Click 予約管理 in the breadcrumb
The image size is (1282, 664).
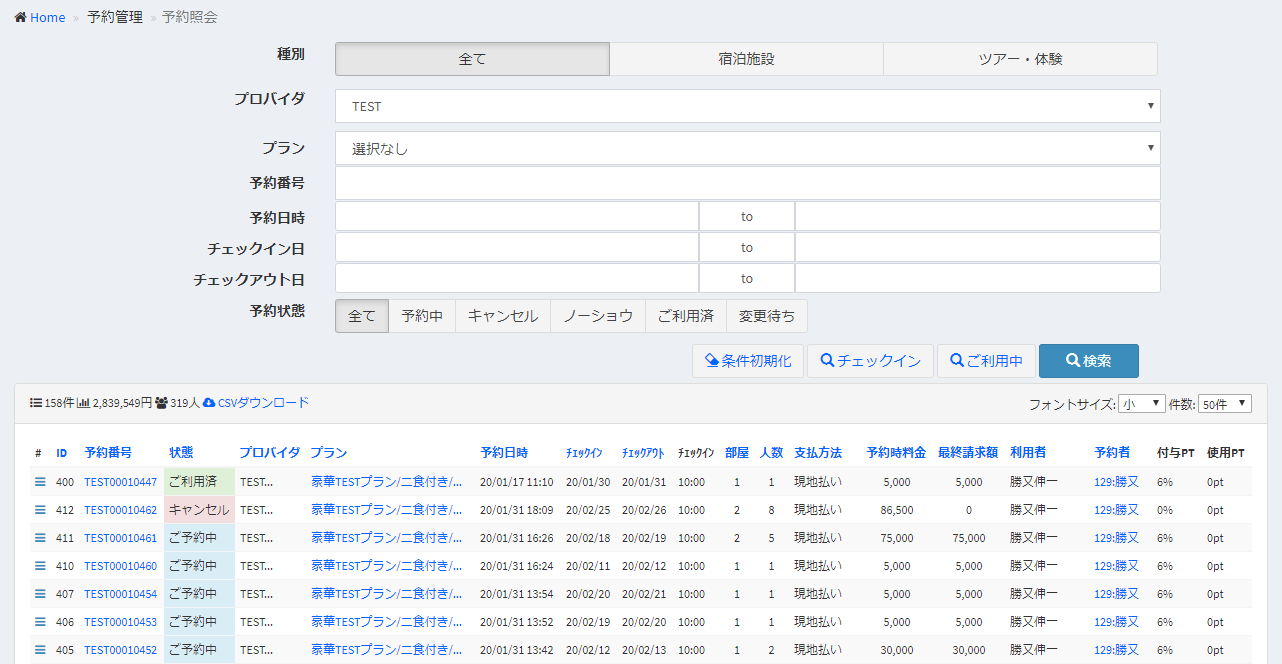point(115,17)
